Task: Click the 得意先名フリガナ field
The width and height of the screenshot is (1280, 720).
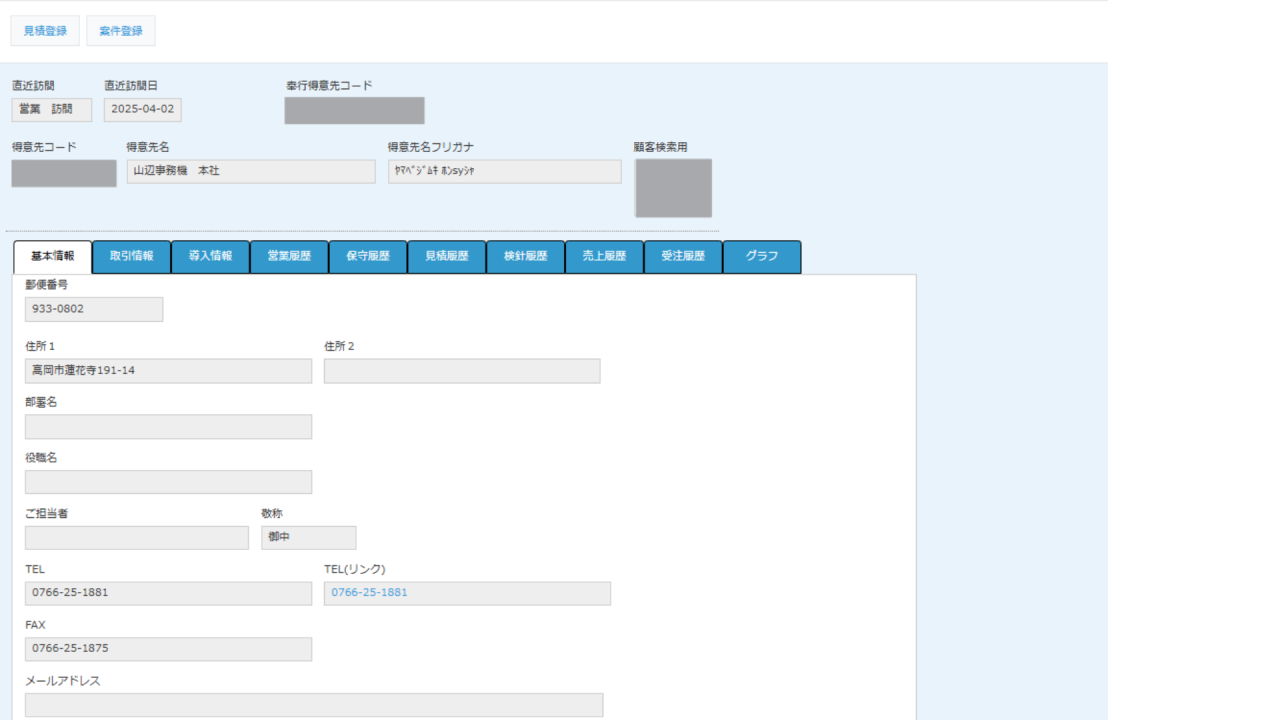Action: (505, 172)
